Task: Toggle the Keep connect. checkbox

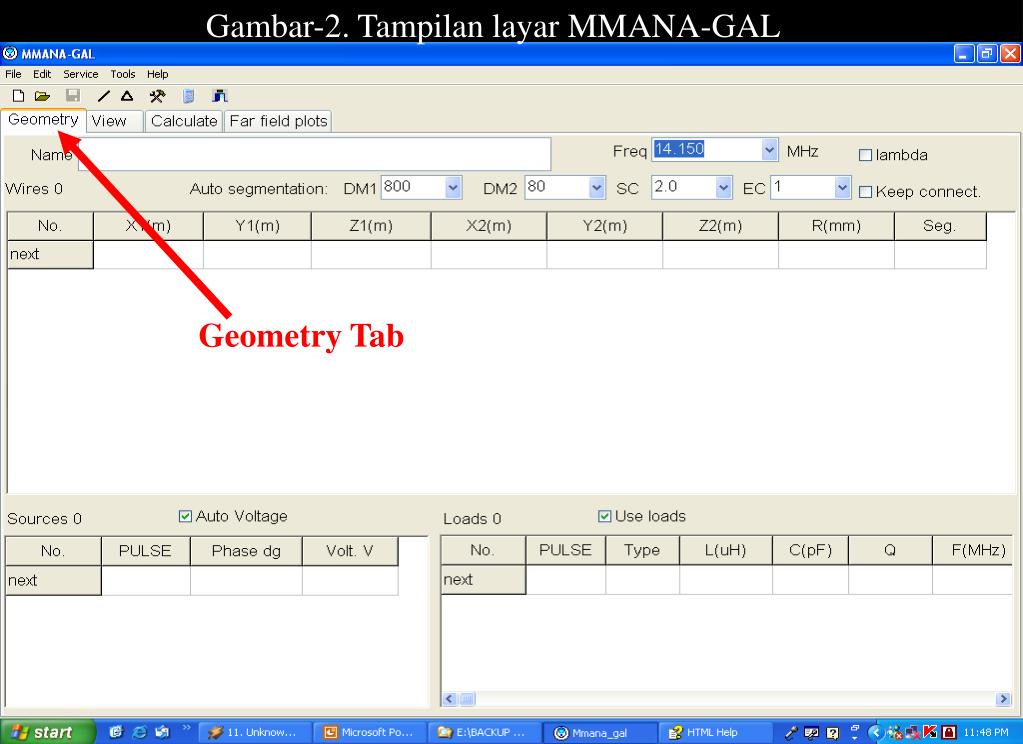Action: [865, 192]
